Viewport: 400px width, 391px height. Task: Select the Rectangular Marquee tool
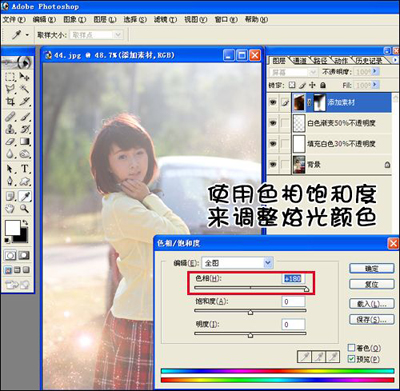pyautogui.click(x=10, y=77)
